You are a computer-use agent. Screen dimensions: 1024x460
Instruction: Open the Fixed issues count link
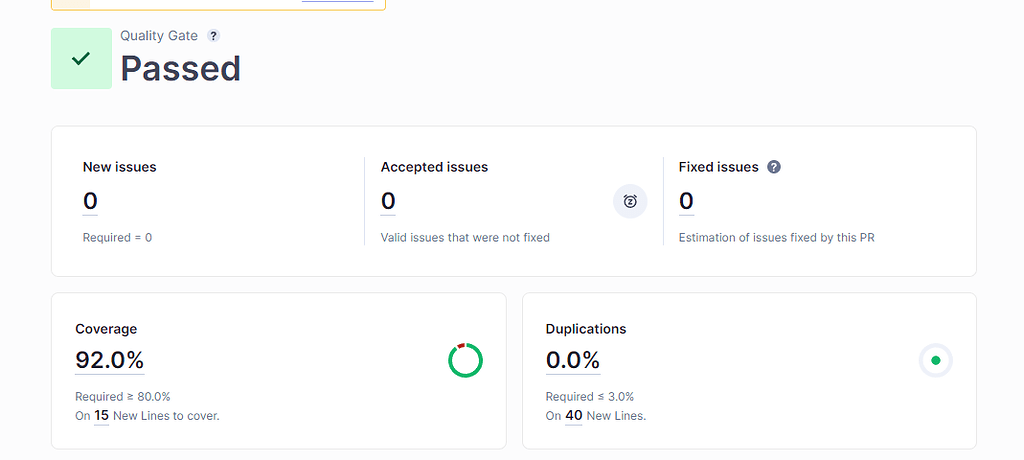pos(686,201)
